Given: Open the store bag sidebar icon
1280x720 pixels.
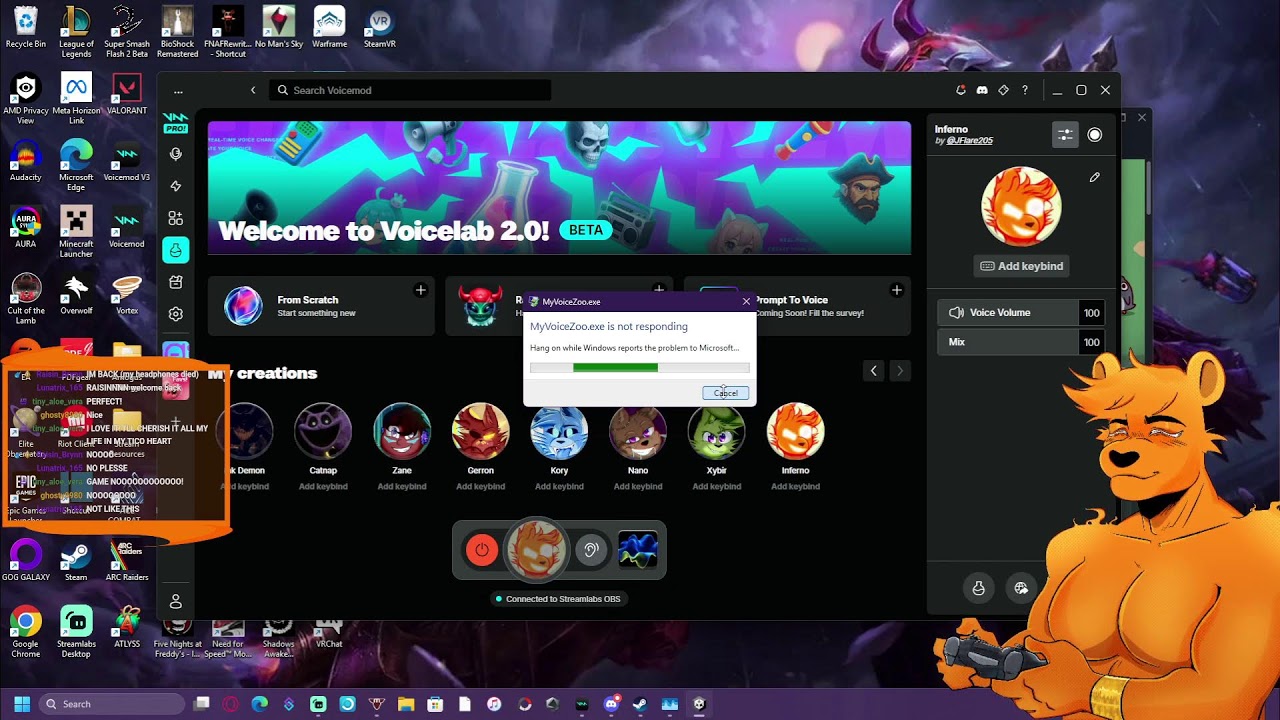Looking at the screenshot, I should [x=176, y=282].
